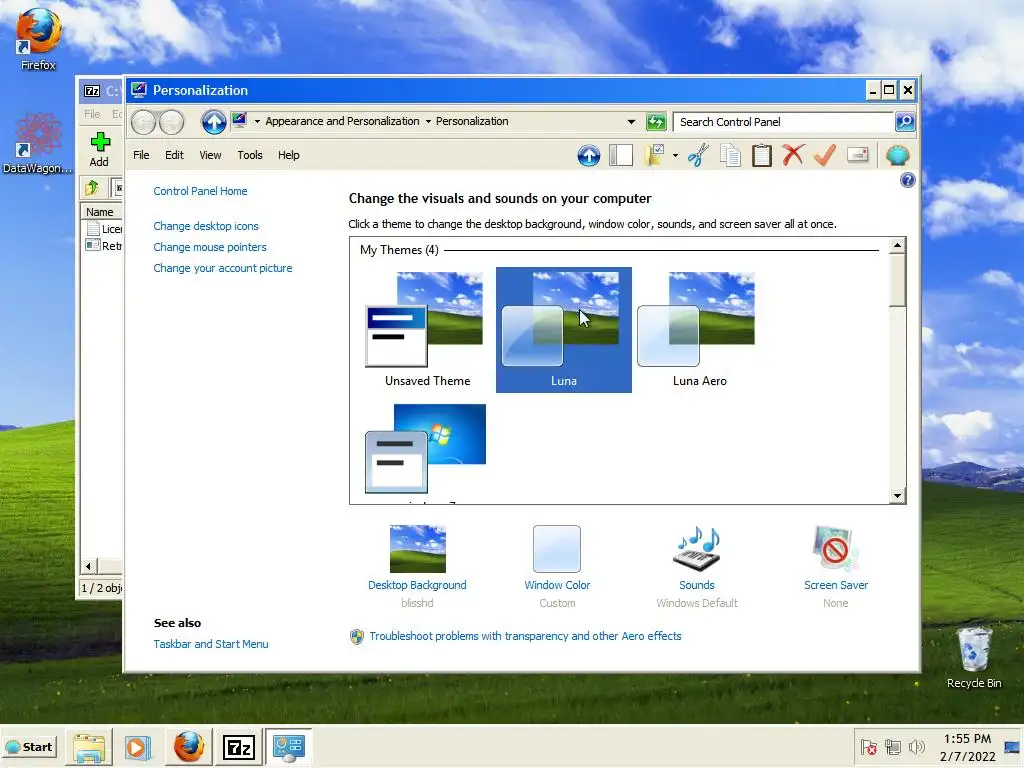Open the blue Help question mark

tap(907, 180)
